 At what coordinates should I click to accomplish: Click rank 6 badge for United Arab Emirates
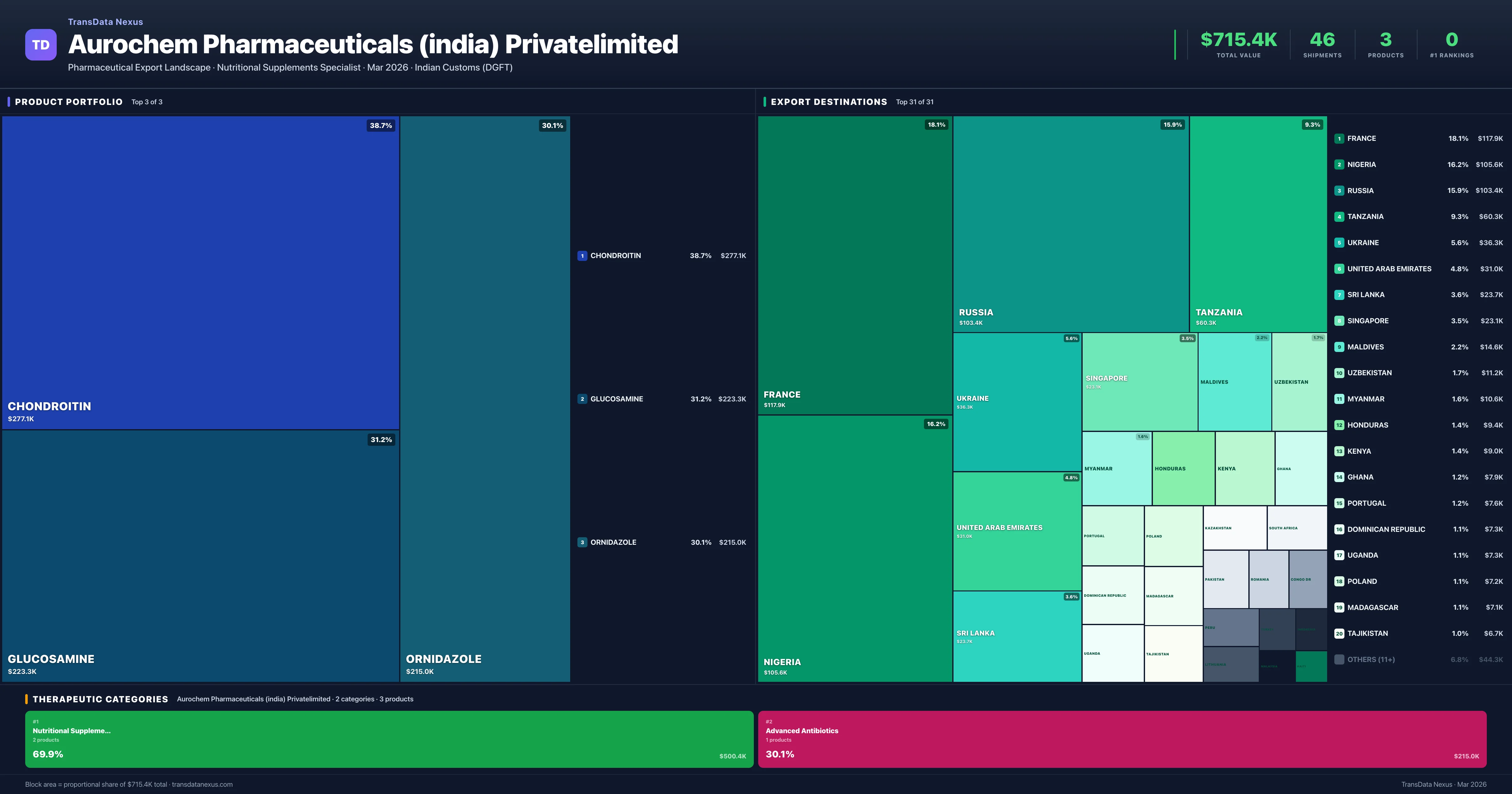click(x=1339, y=269)
